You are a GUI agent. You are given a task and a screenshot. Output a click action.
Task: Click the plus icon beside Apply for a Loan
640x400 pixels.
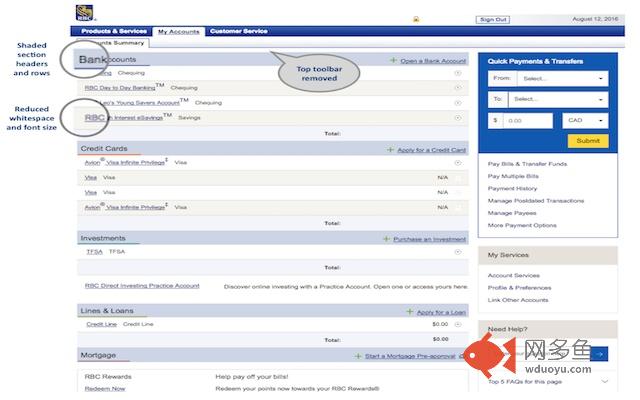410,312
